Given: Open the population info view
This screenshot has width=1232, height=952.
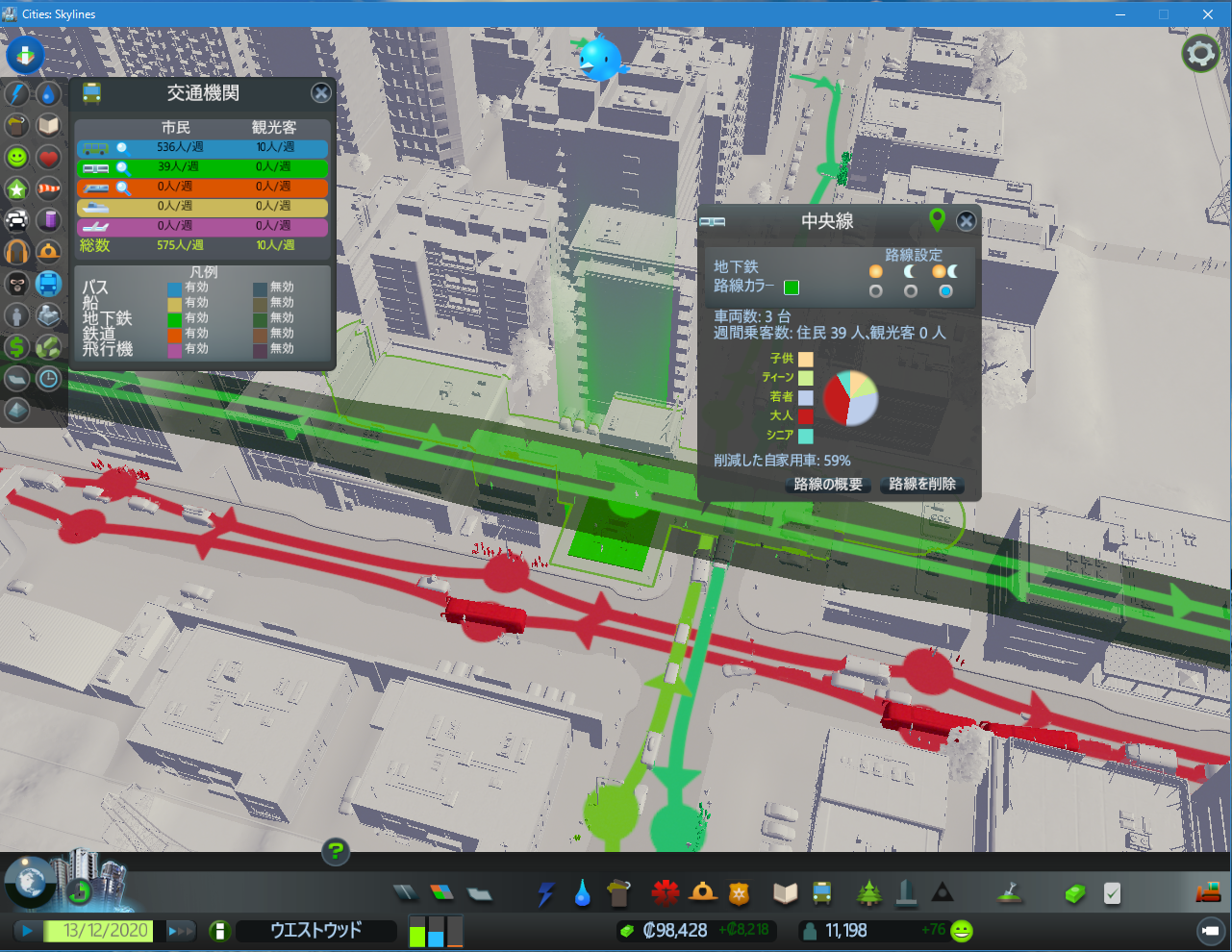Looking at the screenshot, I should coord(17,315).
